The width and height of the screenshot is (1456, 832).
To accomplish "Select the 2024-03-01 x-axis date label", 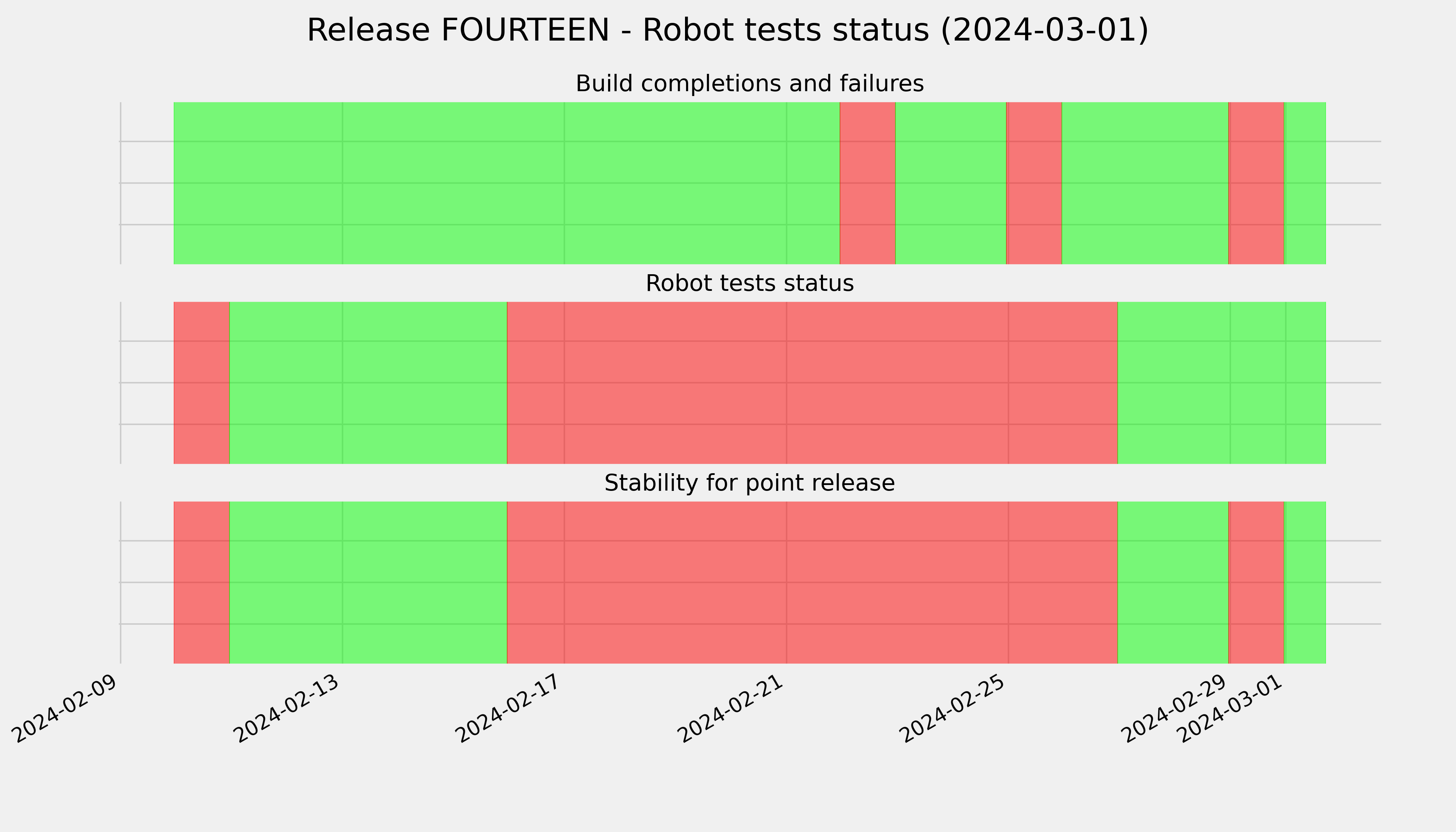I will (x=1233, y=708).
